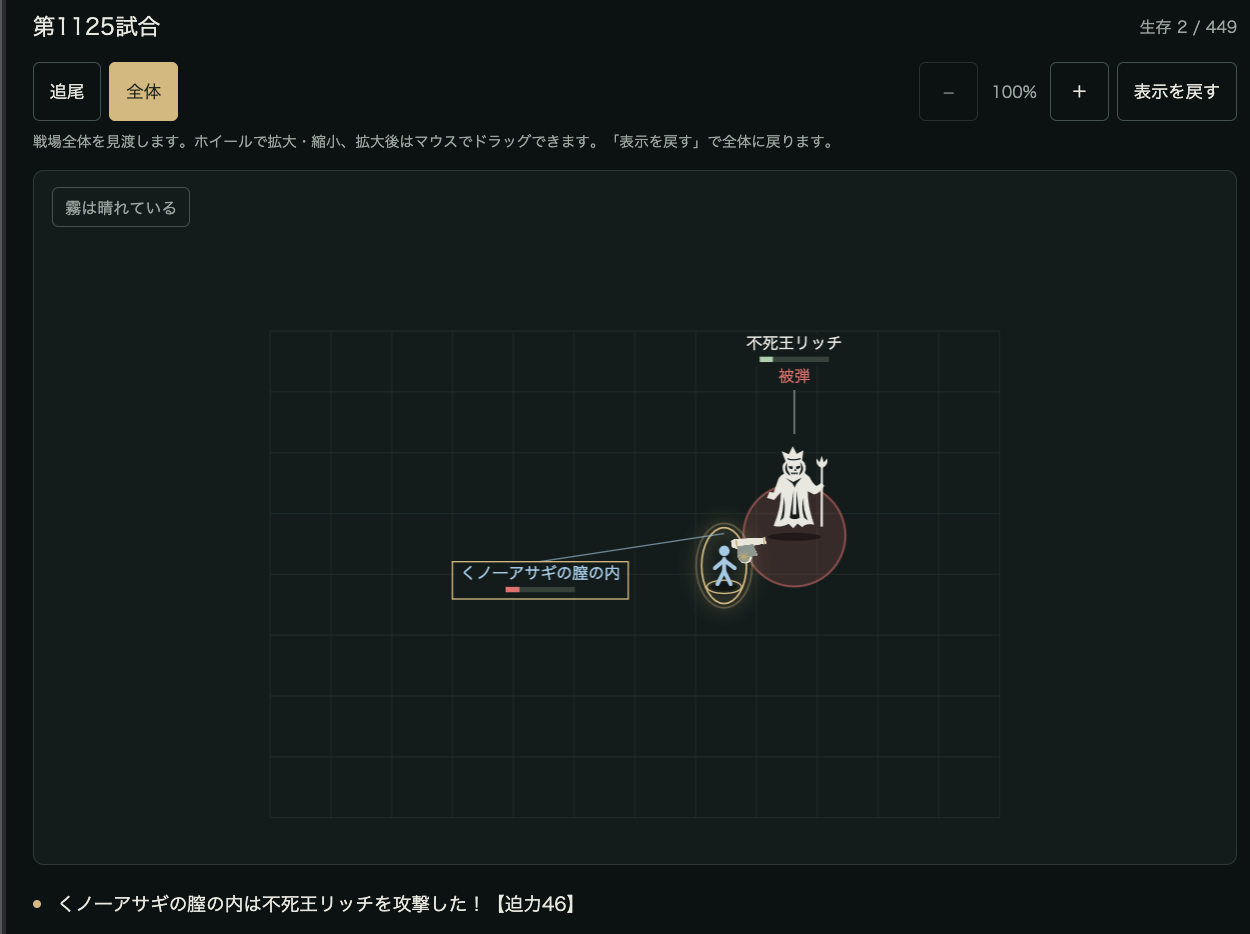Click the 霧は晴れている fog status badge
The width and height of the screenshot is (1250, 934).
pyautogui.click(x=121, y=207)
